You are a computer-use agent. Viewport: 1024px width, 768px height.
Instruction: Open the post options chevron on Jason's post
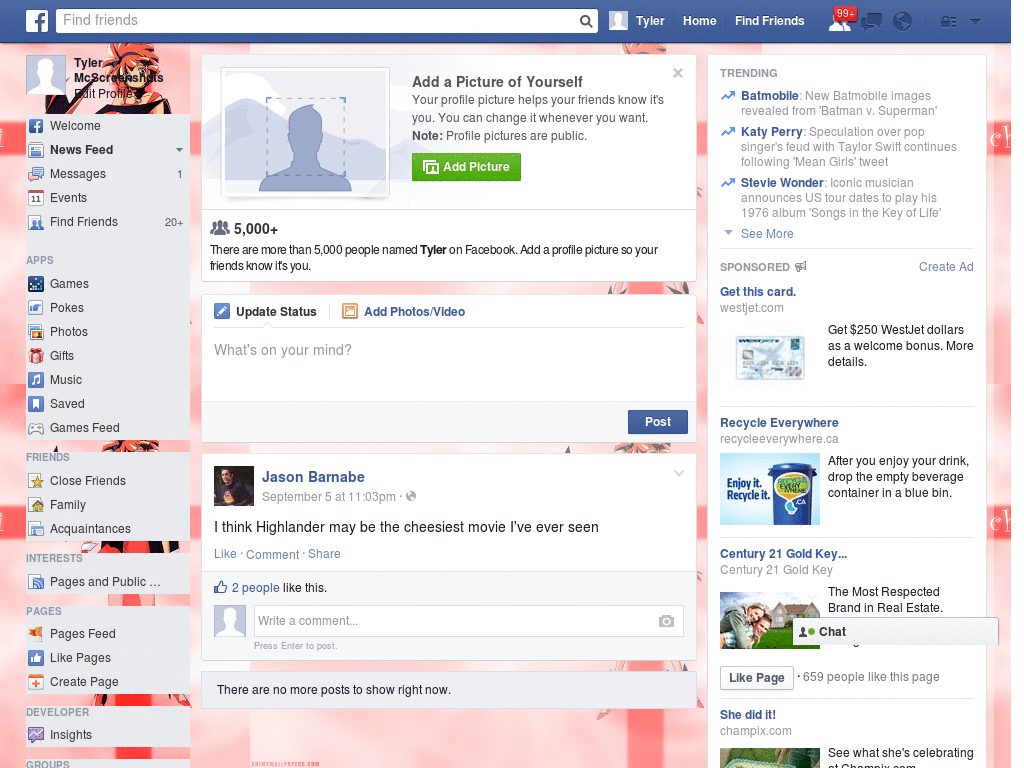pos(679,473)
